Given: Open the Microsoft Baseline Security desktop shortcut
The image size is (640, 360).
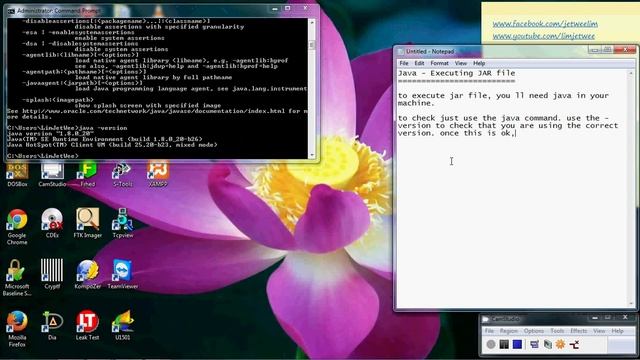Looking at the screenshot, I should (17, 278).
